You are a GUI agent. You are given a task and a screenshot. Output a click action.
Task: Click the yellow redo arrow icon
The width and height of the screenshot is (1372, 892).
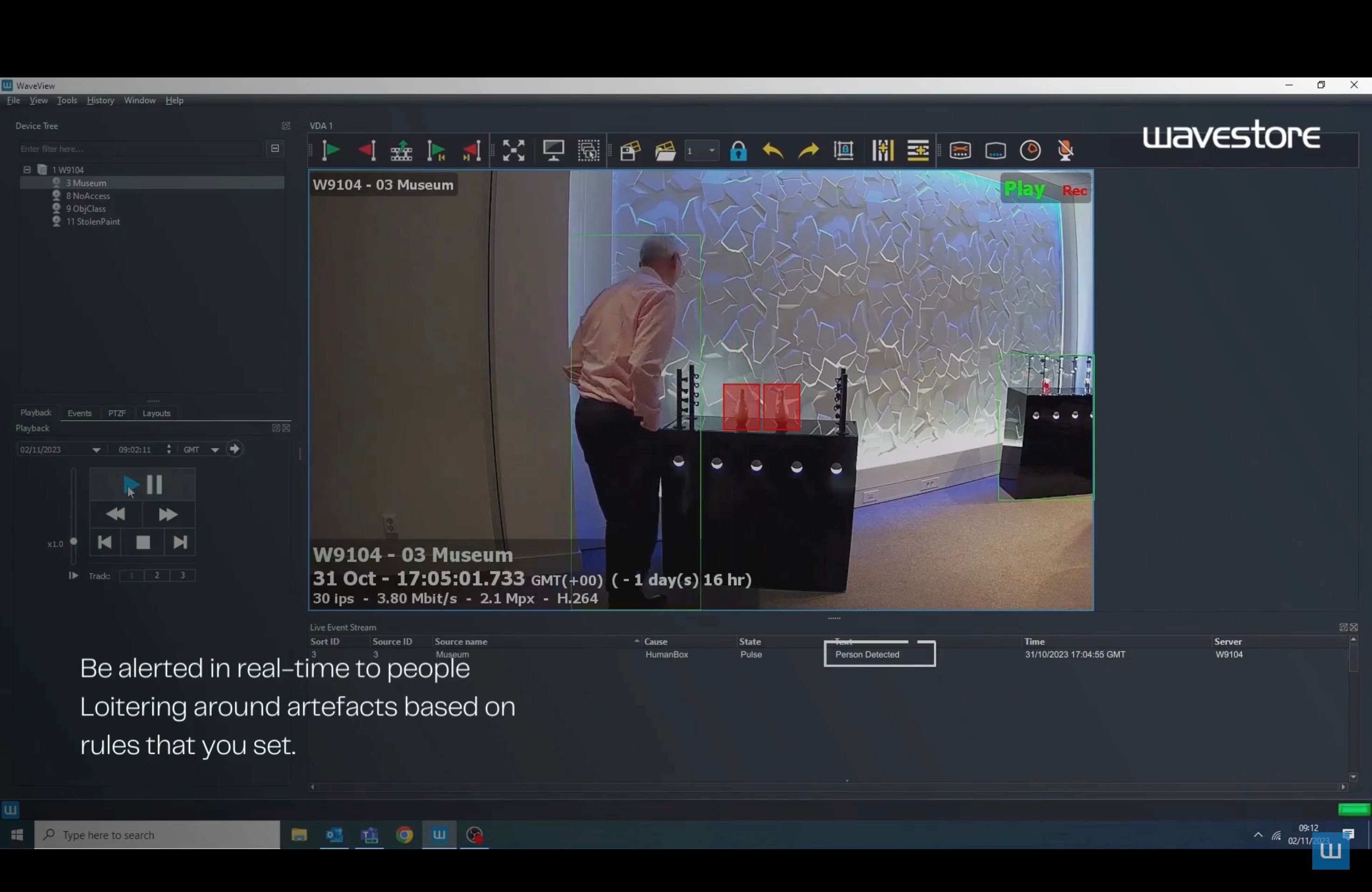tap(808, 151)
